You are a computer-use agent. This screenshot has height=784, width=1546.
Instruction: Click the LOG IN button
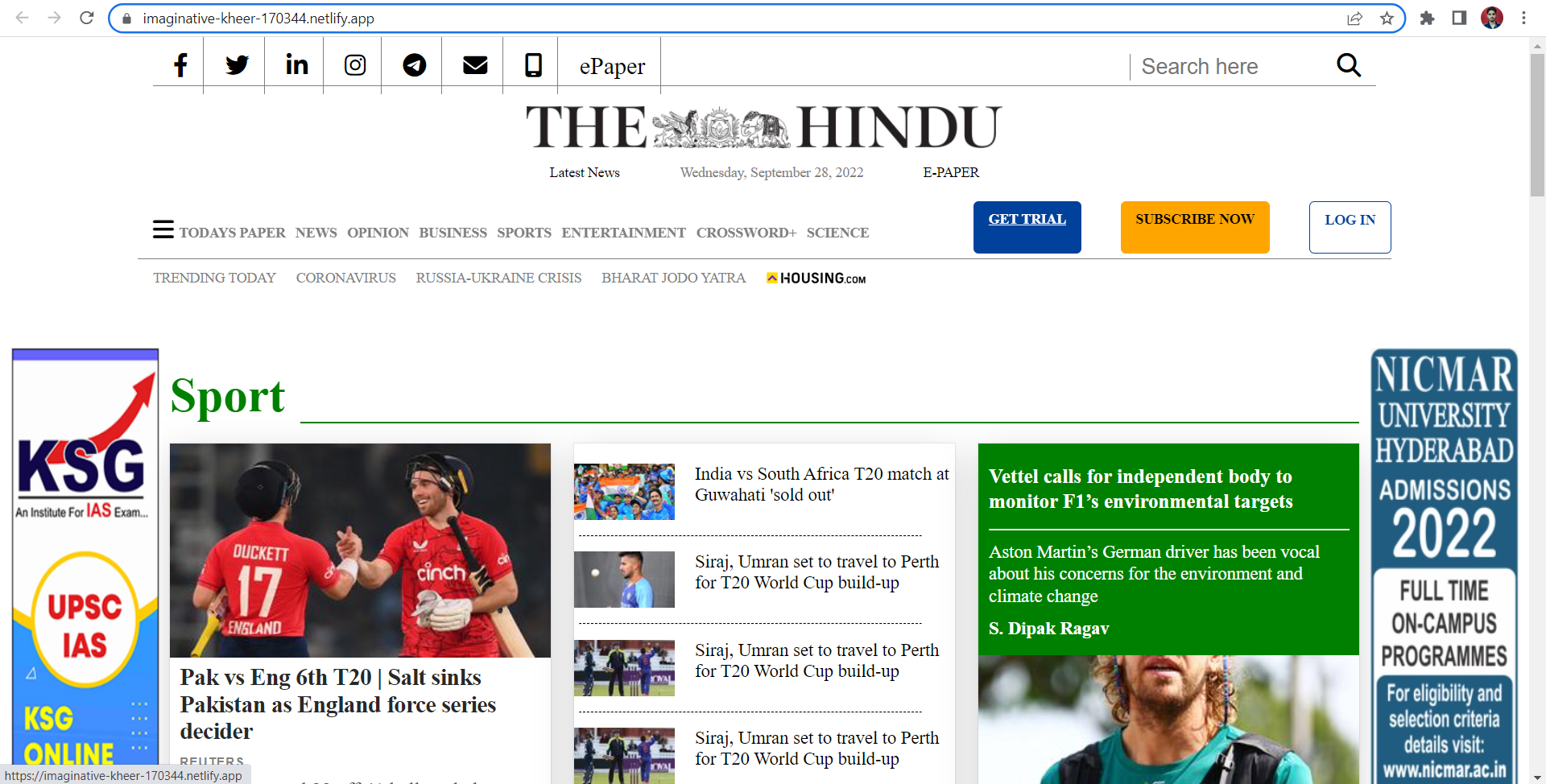coord(1350,227)
